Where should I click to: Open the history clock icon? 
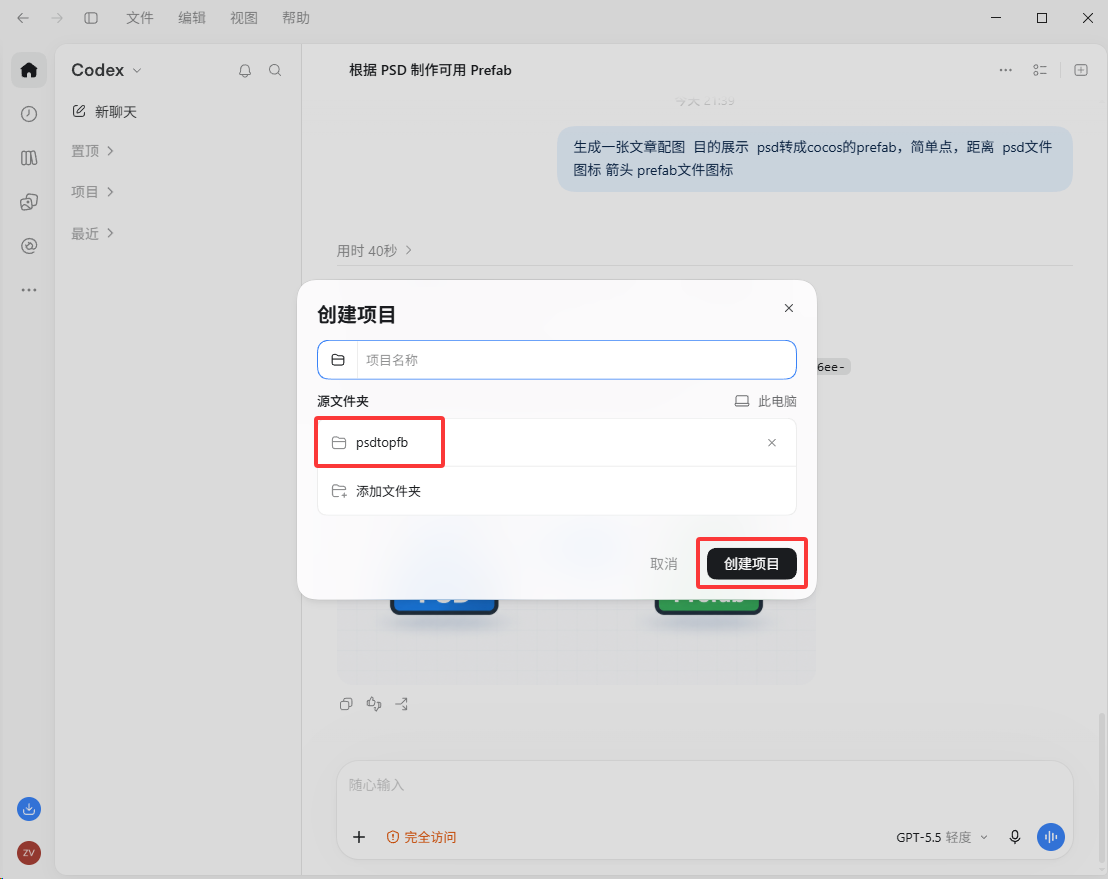[29, 114]
